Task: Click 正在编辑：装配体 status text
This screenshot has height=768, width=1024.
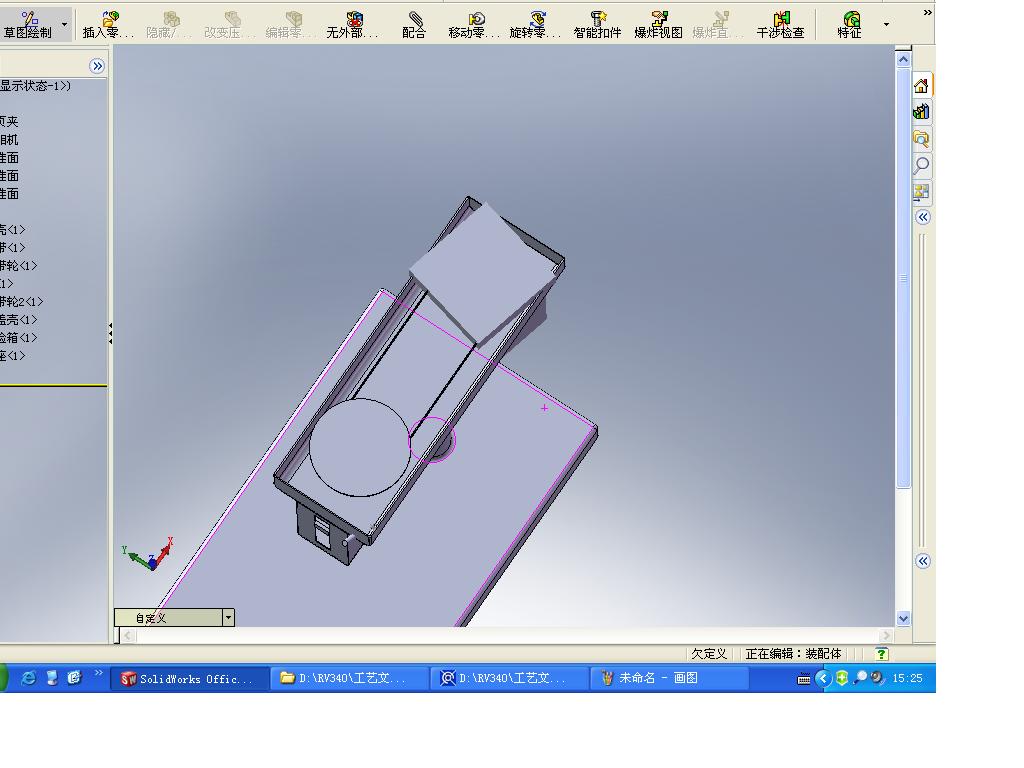Action: 793,654
